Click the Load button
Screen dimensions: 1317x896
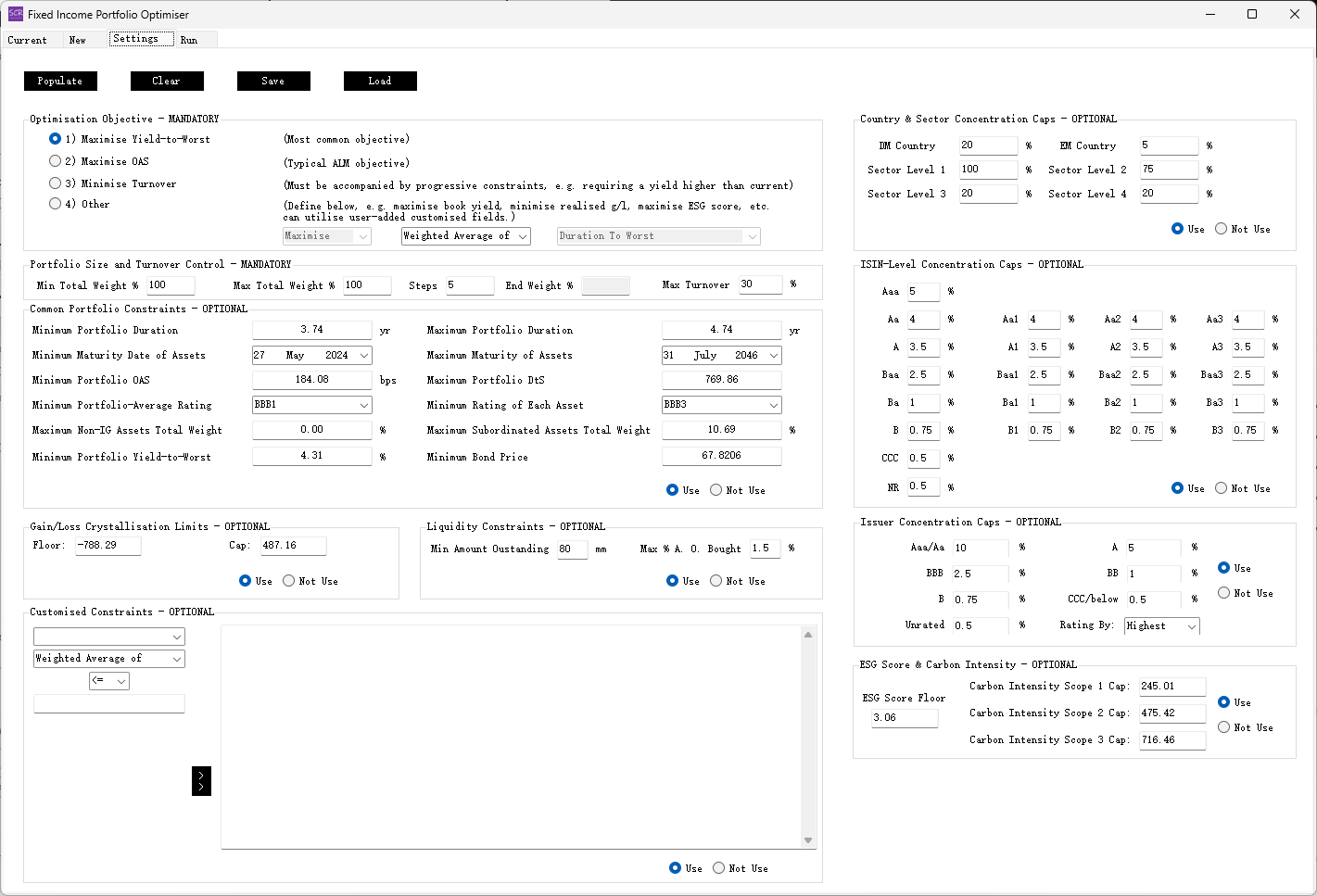[x=380, y=82]
